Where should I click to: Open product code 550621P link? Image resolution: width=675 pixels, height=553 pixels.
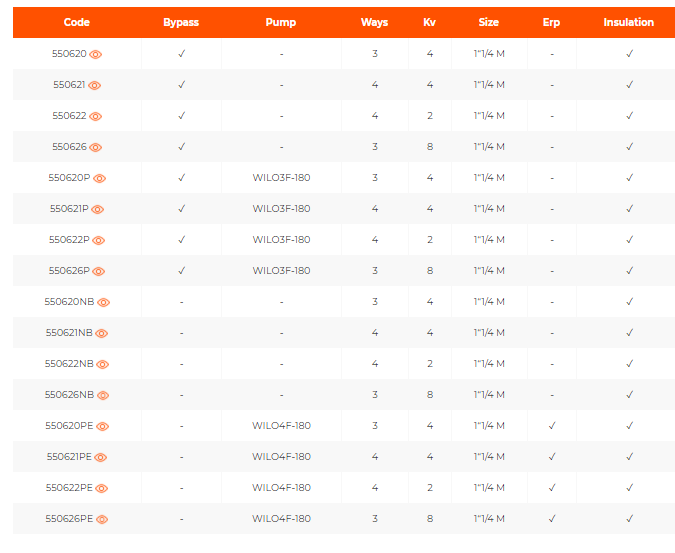(x=69, y=209)
